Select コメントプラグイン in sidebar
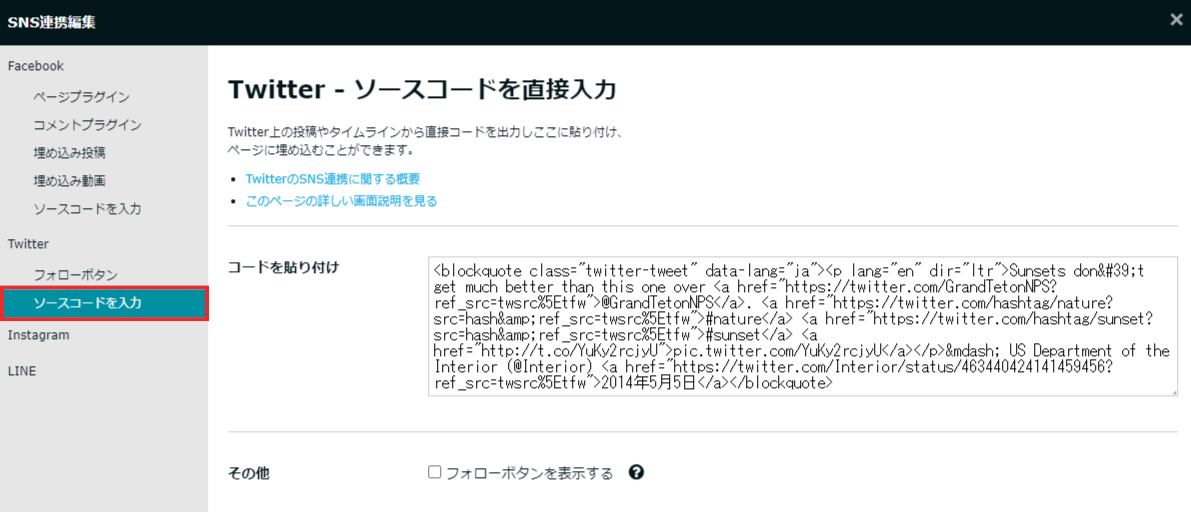Viewport: 1191px width, 512px height. click(87, 125)
